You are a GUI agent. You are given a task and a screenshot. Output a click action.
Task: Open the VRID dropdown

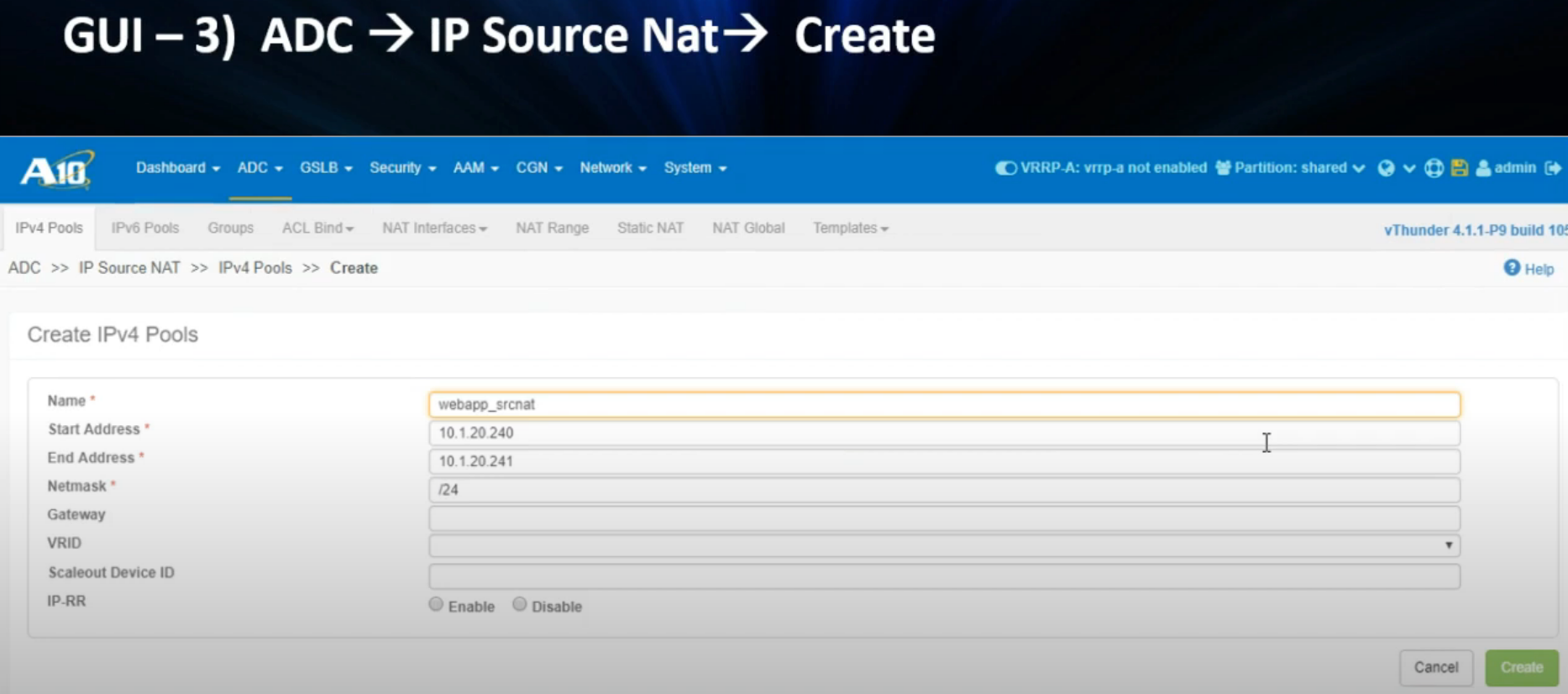[x=944, y=545]
